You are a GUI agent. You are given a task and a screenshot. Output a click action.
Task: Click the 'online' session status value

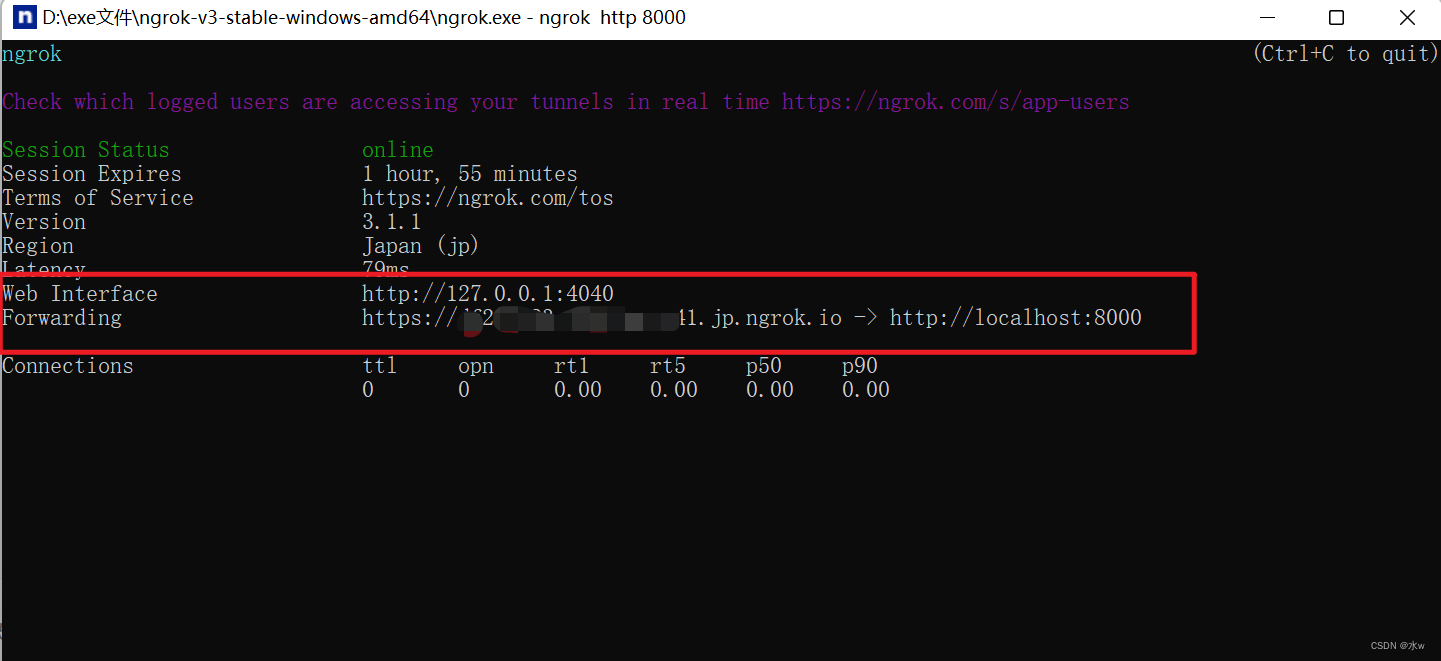(x=398, y=150)
